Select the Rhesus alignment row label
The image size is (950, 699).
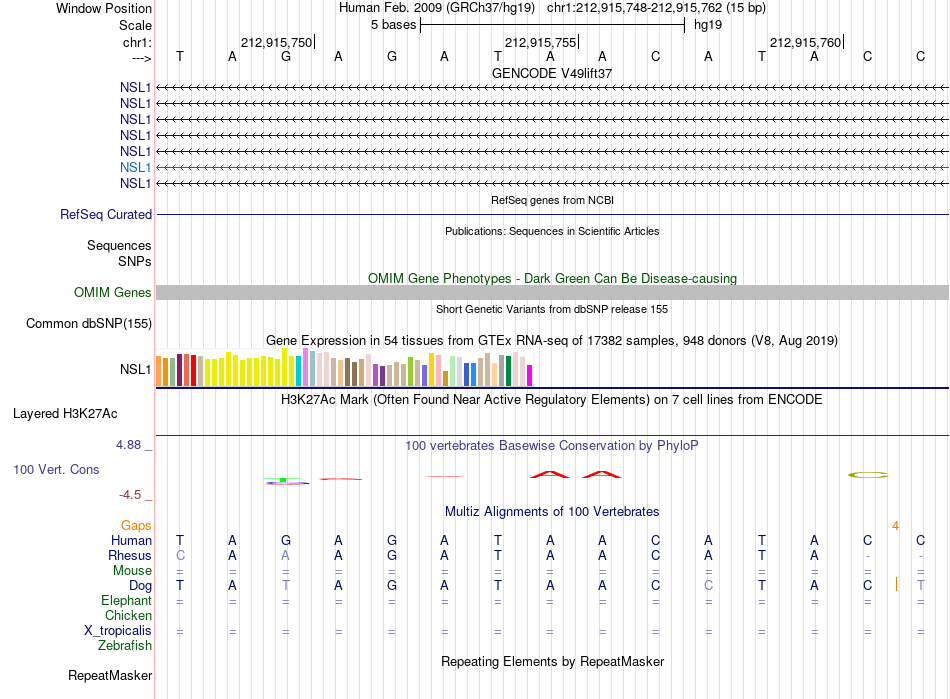click(130, 555)
